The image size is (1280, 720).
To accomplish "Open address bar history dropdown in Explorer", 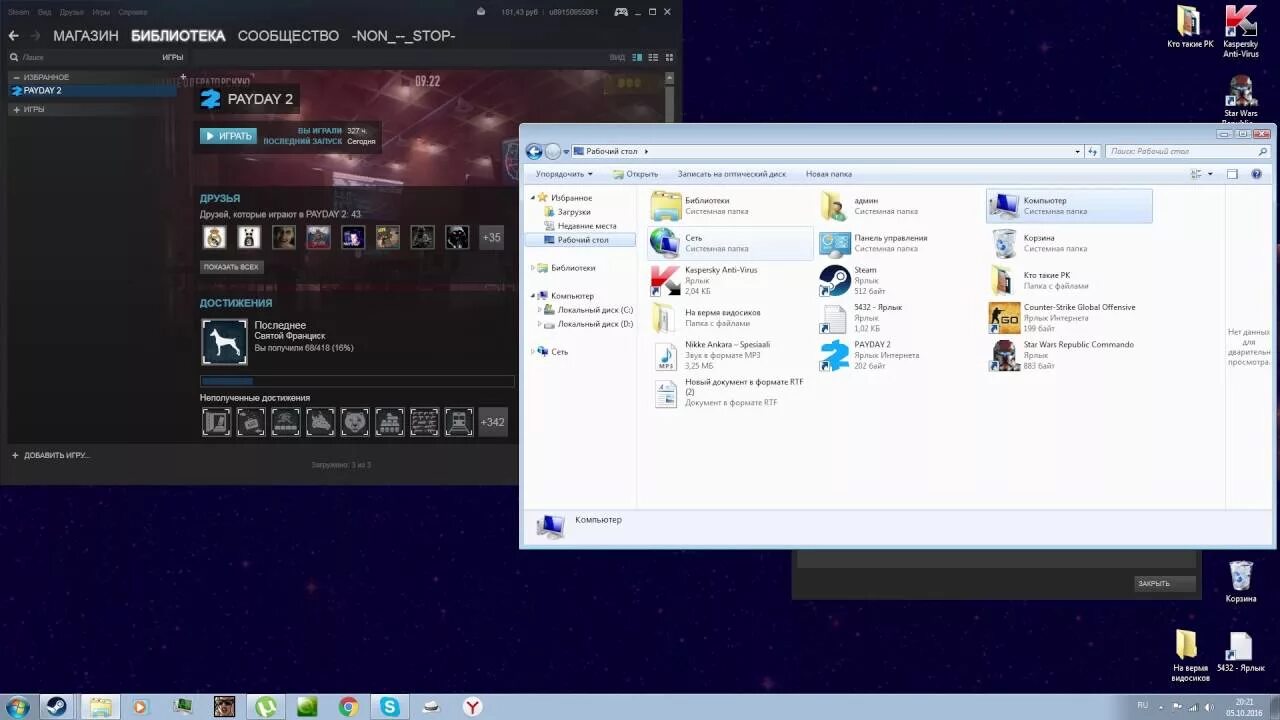I will [x=1077, y=152].
